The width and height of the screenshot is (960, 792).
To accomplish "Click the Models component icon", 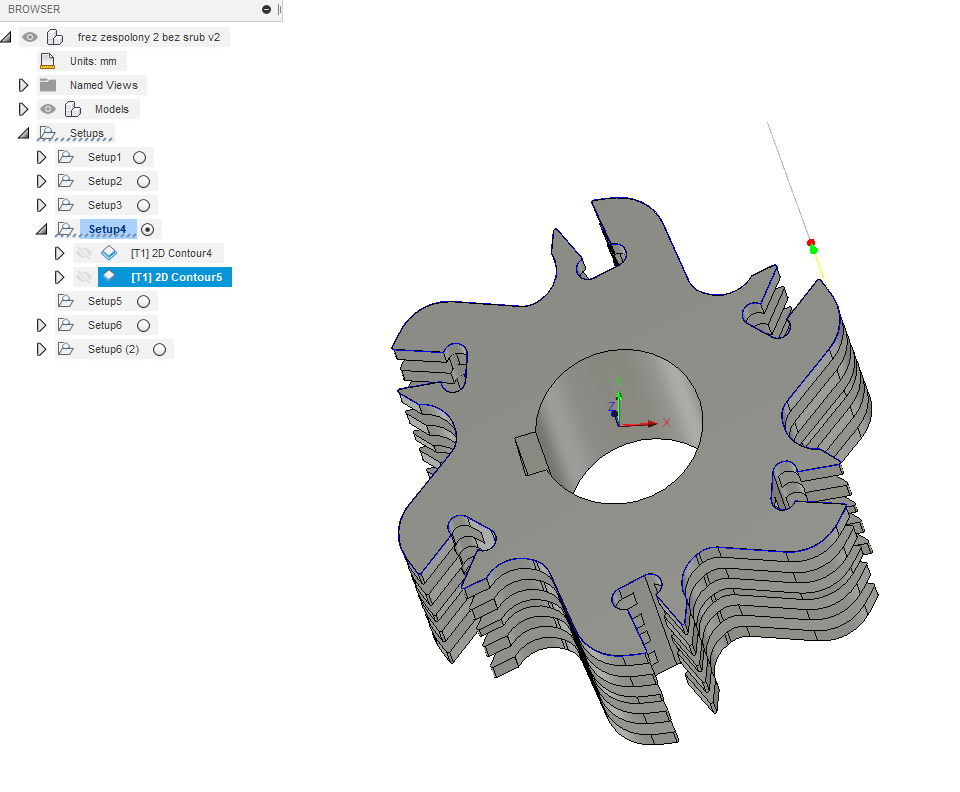I will [73, 109].
